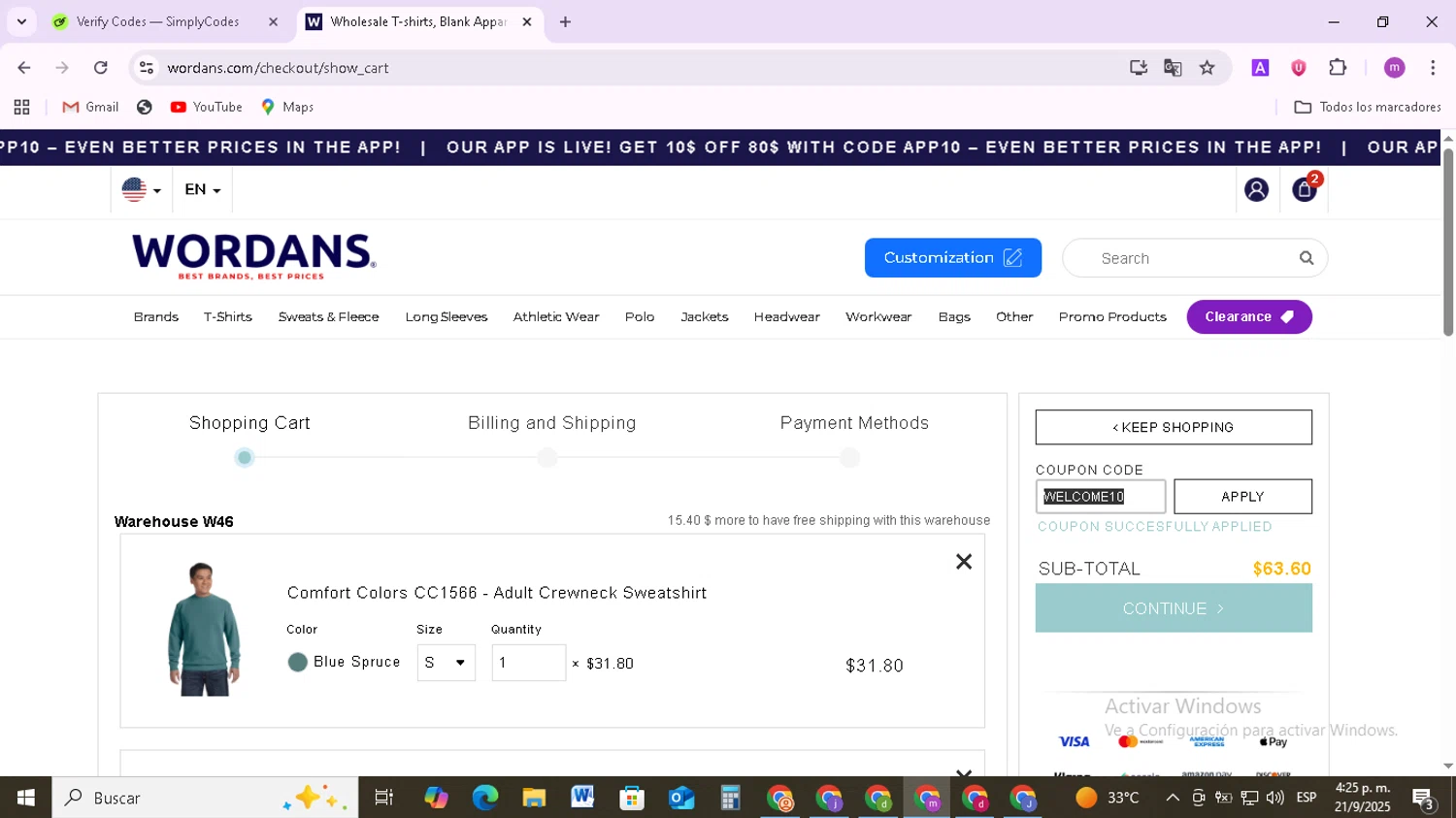Click the coupon code input field
The image size is (1456, 818).
pos(1101,497)
